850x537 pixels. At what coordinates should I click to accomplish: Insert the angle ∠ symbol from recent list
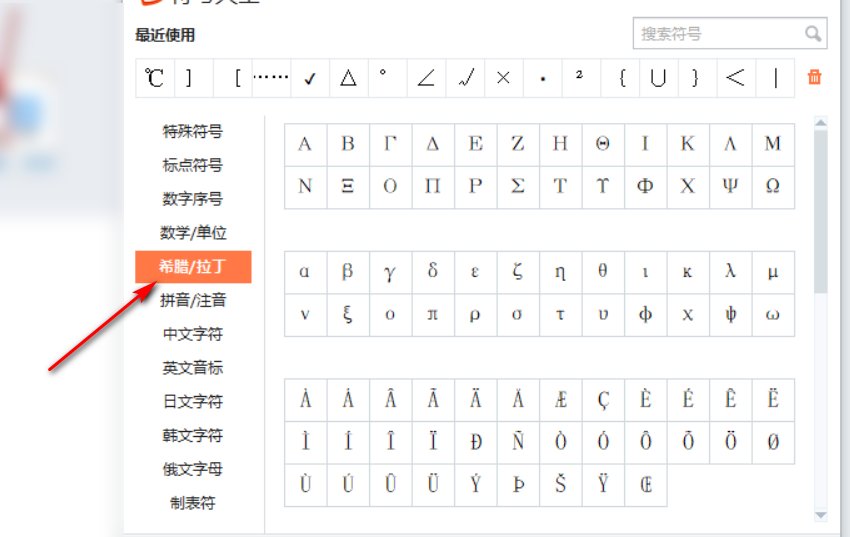(x=426, y=78)
